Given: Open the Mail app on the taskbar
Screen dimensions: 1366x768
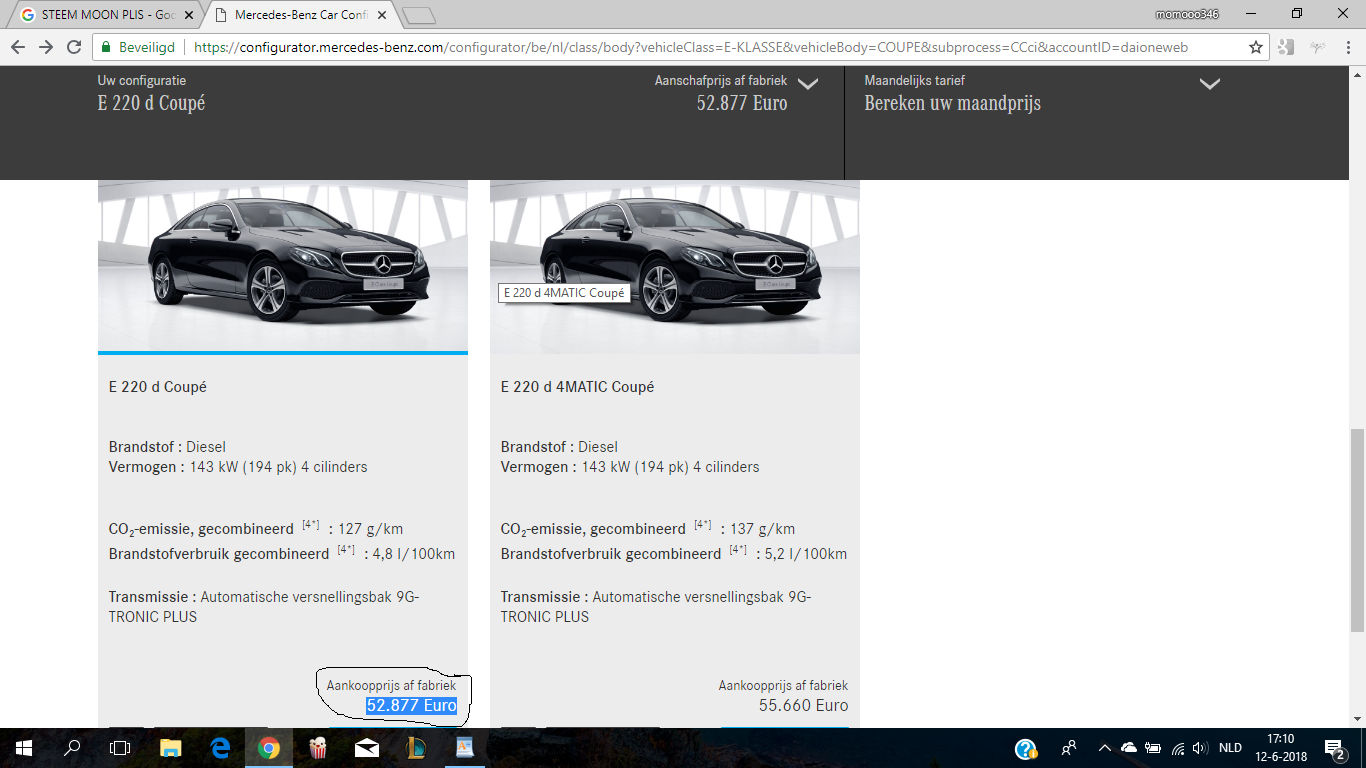Looking at the screenshot, I should [x=367, y=748].
